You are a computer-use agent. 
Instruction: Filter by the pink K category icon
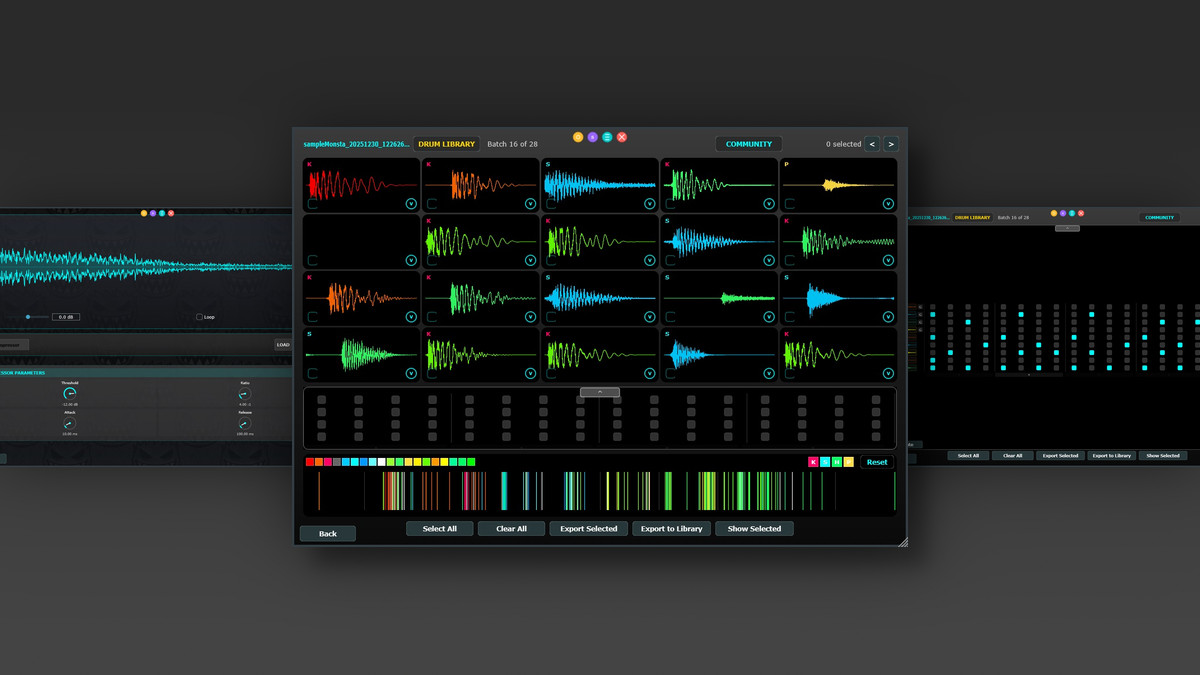pos(813,462)
